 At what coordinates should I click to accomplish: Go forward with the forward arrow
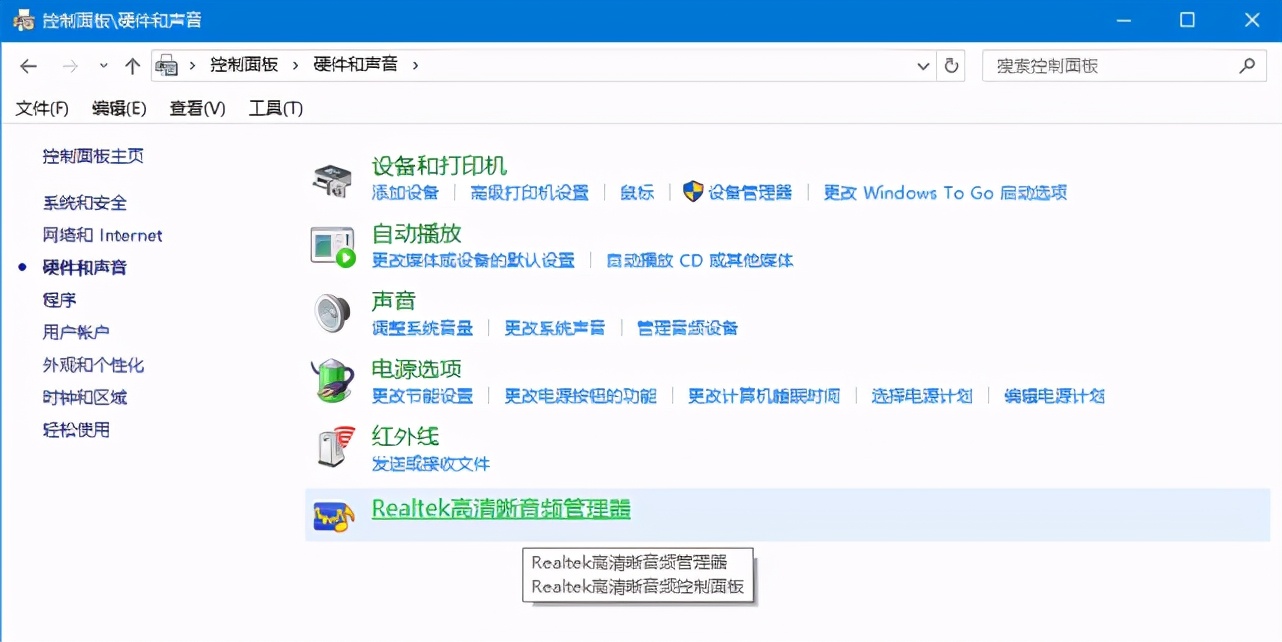point(70,66)
